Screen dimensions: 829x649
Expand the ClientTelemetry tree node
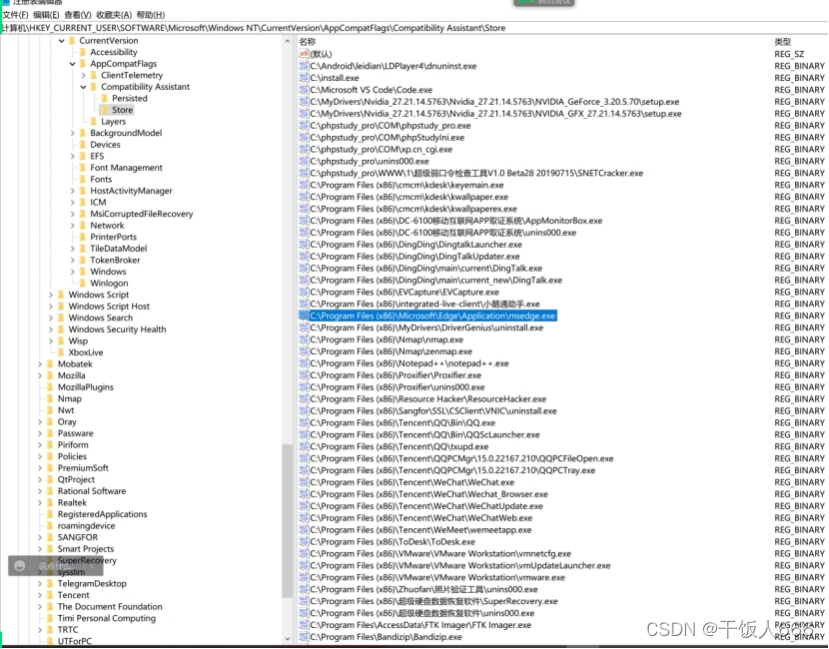[84, 76]
